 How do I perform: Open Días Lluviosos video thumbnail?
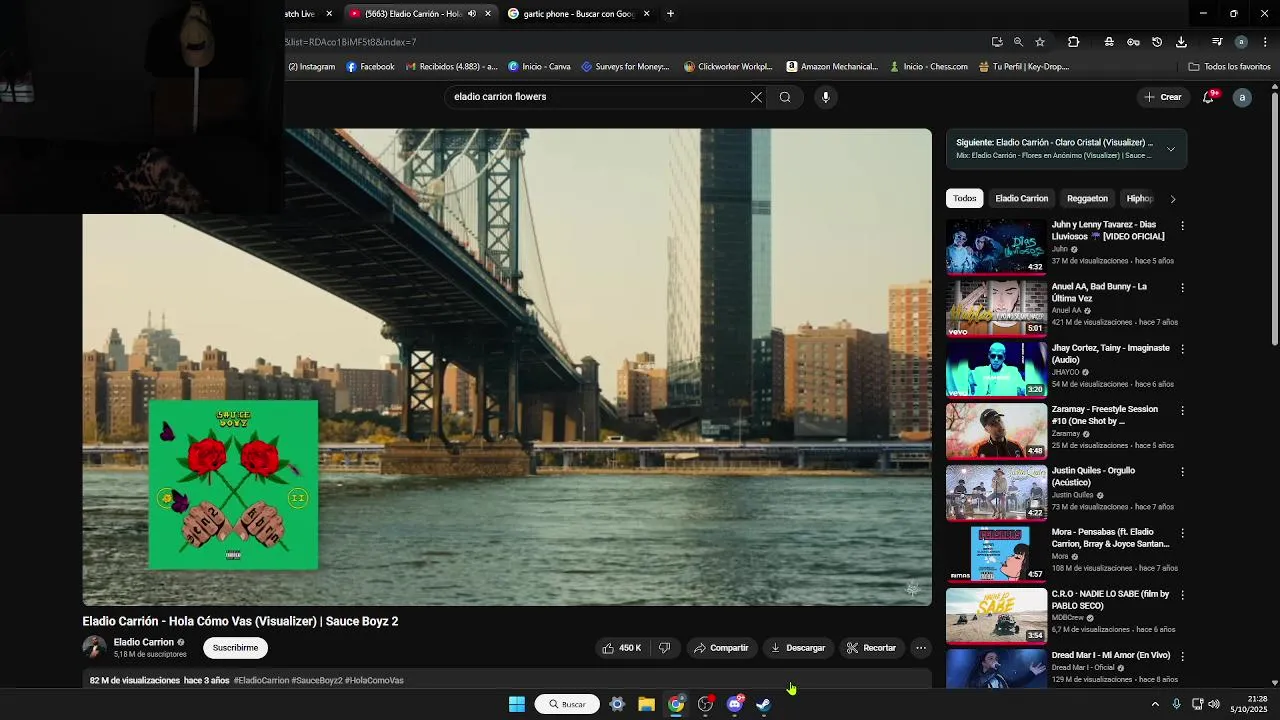pos(996,246)
